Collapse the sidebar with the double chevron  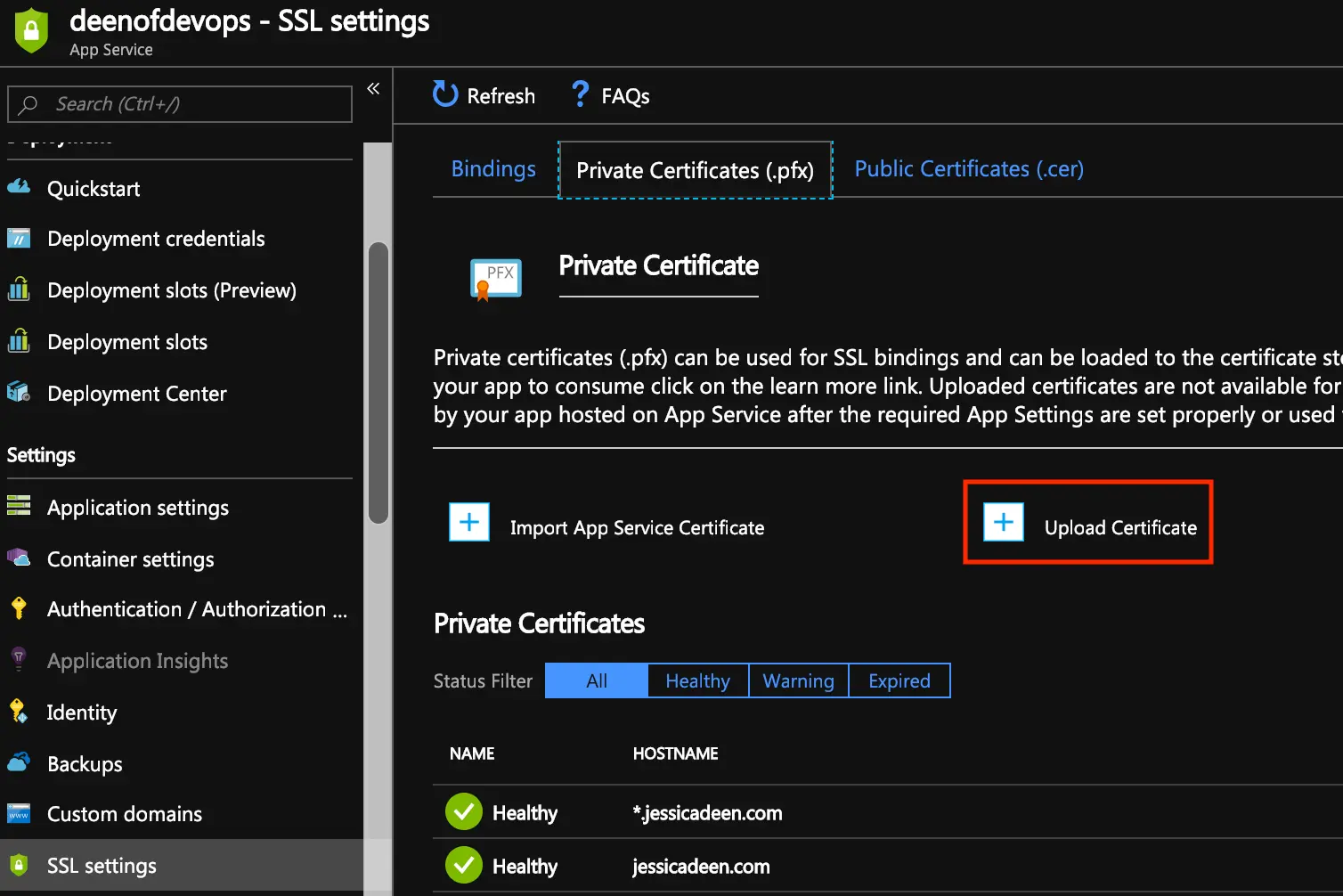point(373,87)
